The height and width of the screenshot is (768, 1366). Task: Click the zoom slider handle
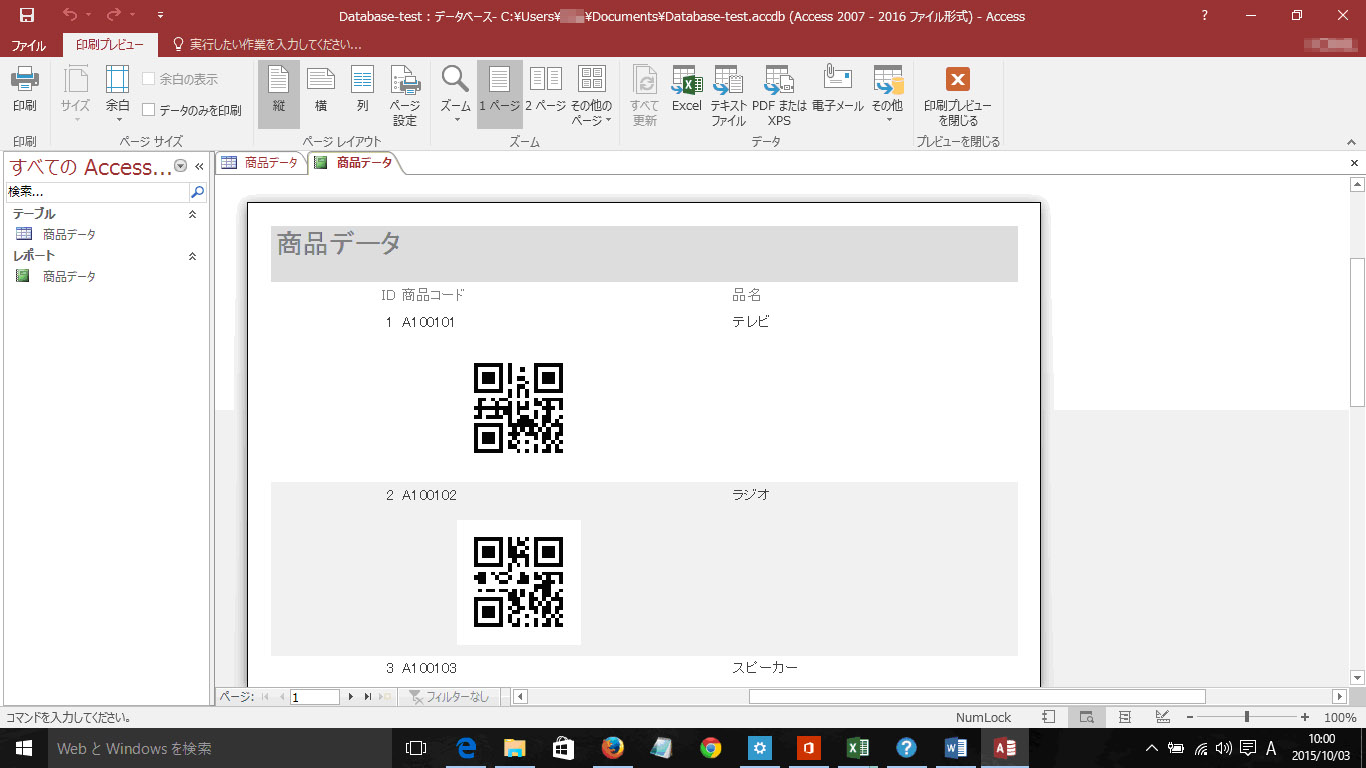[1246, 717]
